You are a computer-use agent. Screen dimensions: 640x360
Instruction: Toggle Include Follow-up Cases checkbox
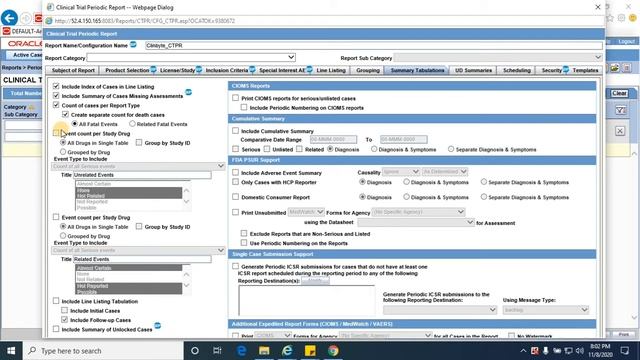coord(64,320)
